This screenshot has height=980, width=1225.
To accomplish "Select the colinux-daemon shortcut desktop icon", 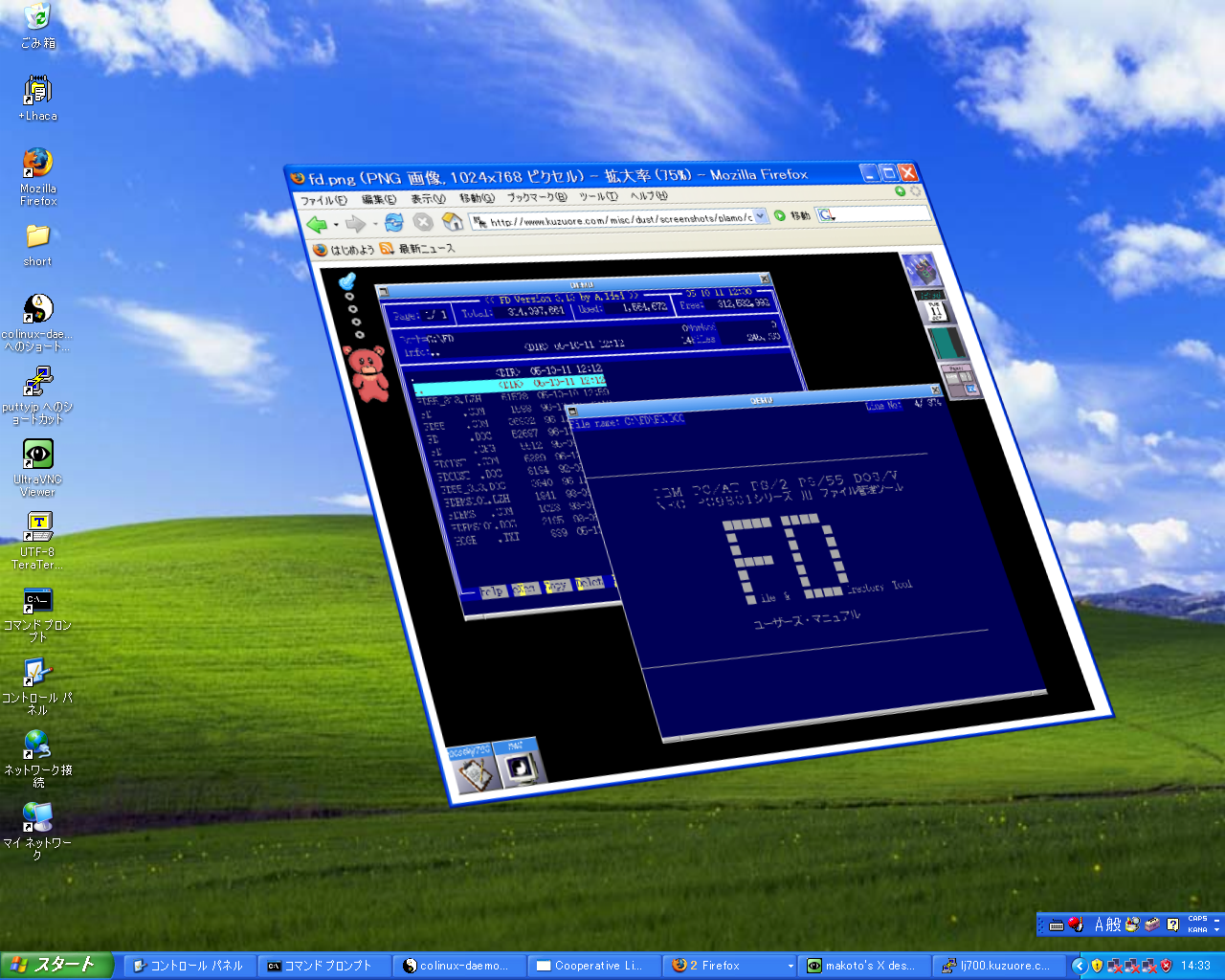I will click(x=37, y=323).
